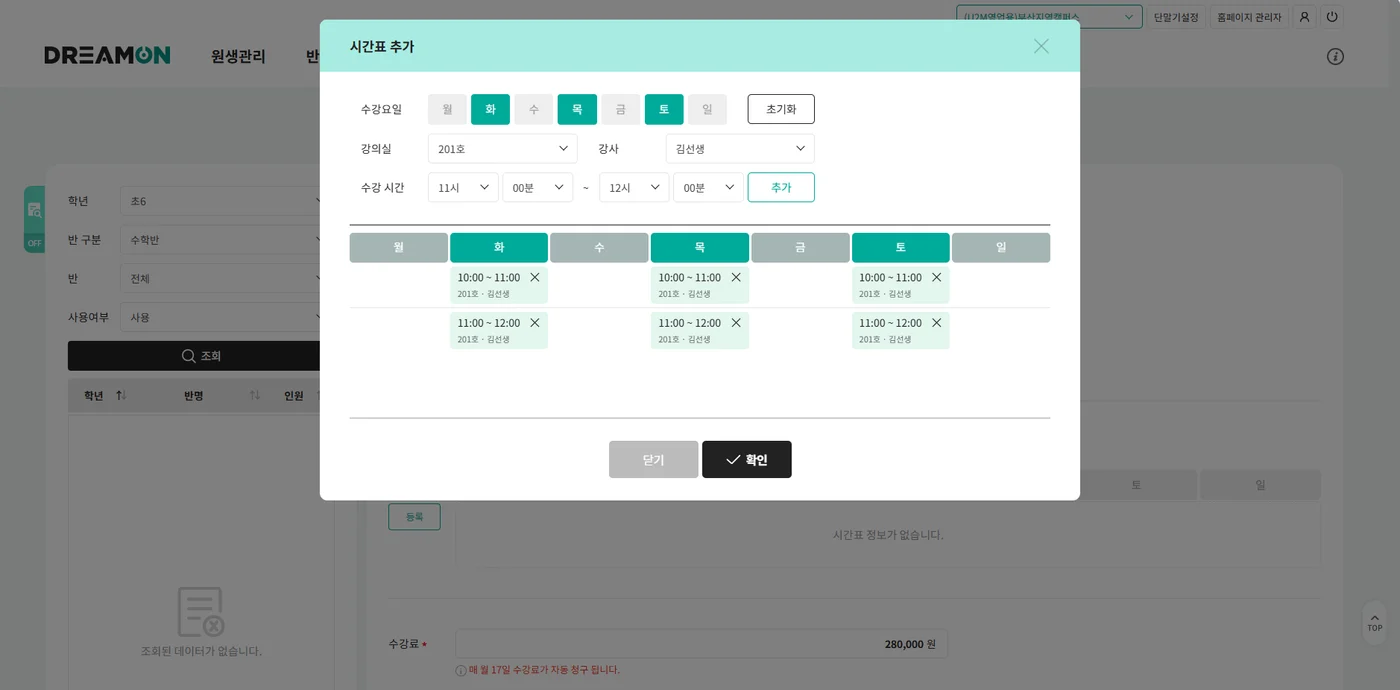
Task: Click the 초기화 reset button
Action: [x=781, y=109]
